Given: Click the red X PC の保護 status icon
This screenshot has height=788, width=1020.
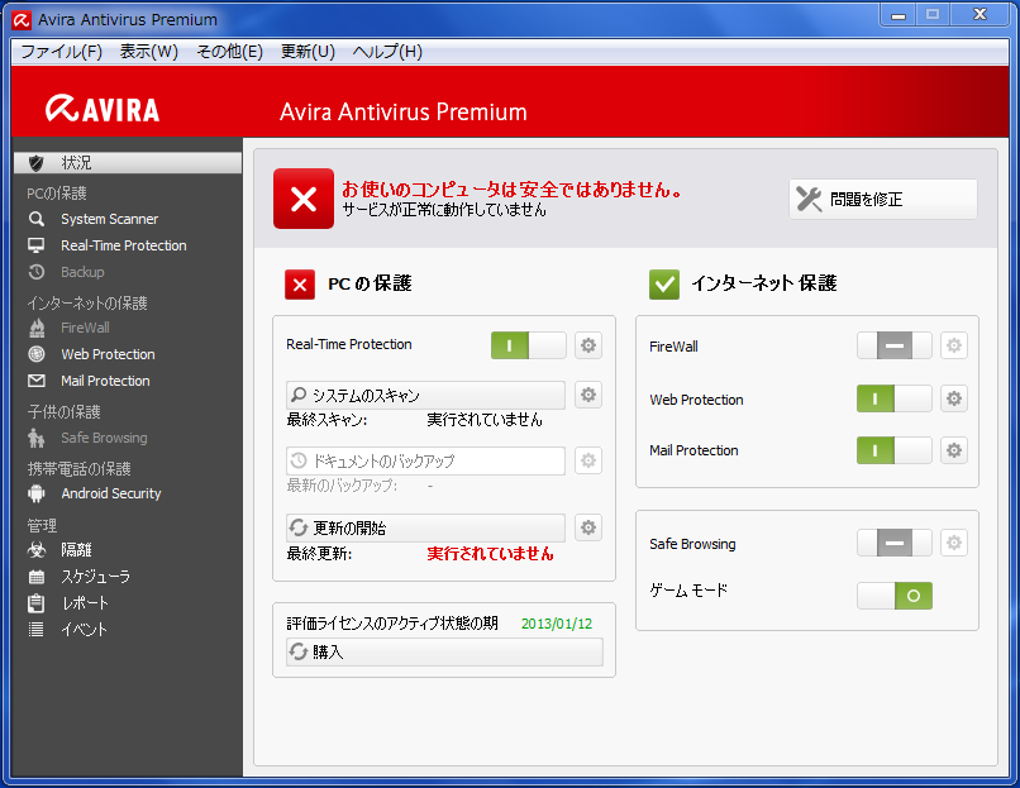Looking at the screenshot, I should (300, 284).
